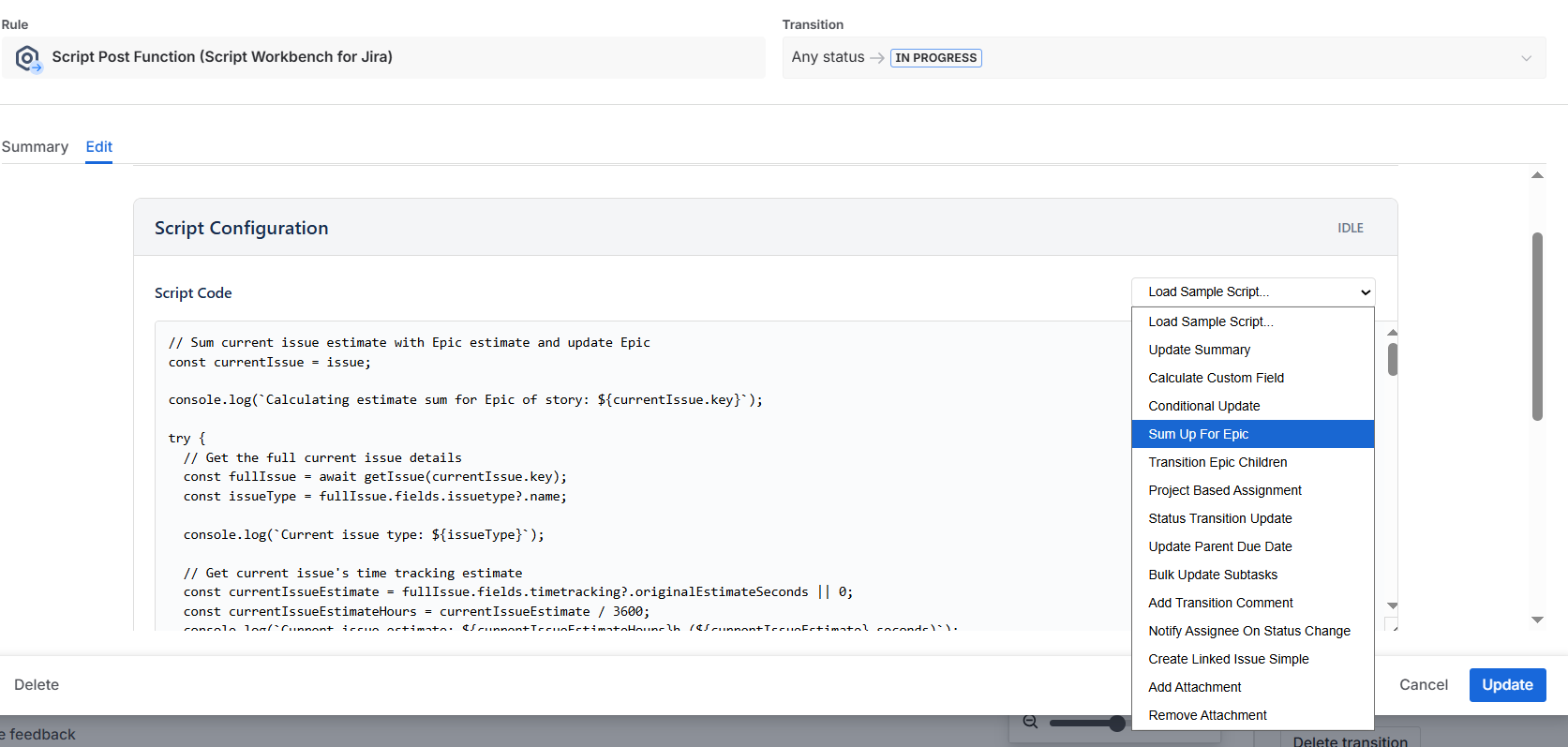The image size is (1568, 747).
Task: Select Transition Epic Children sample script
Action: [x=1217, y=462]
